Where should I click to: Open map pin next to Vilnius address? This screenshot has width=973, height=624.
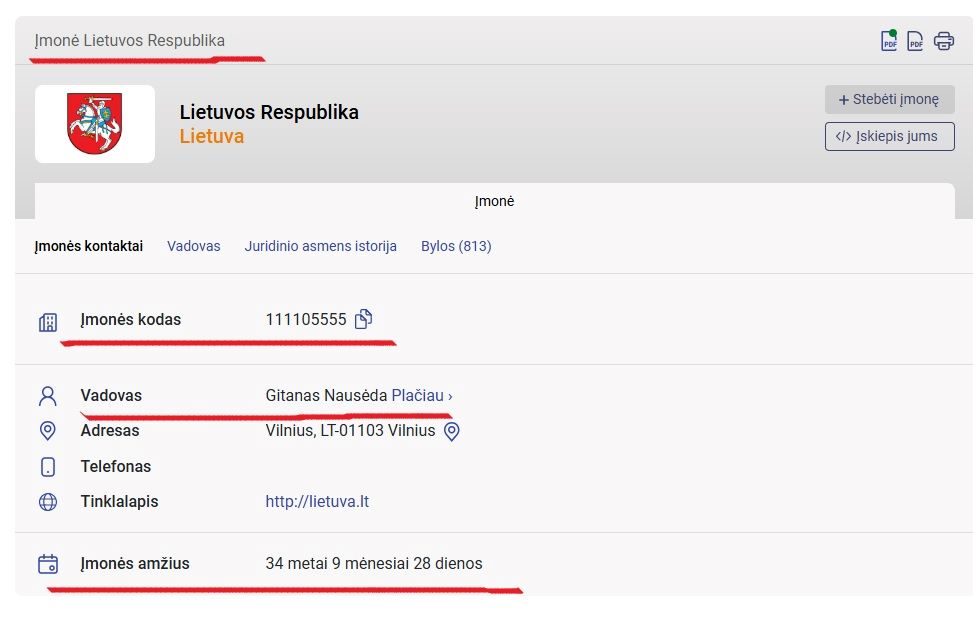(452, 431)
